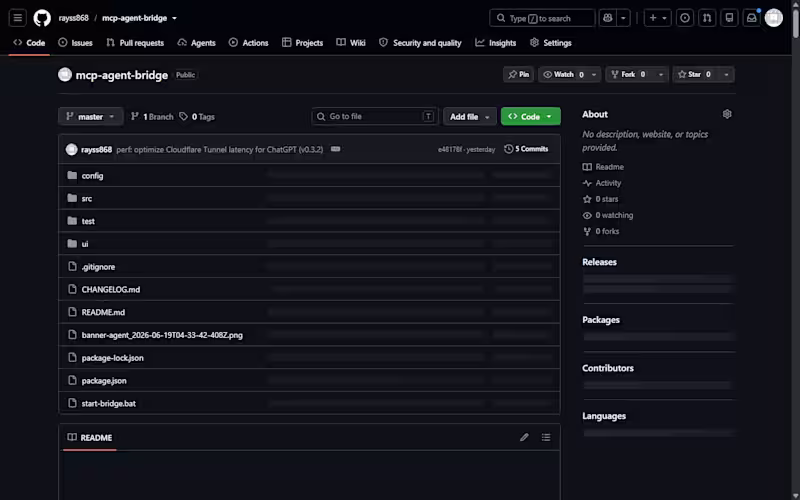Image resolution: width=800 pixels, height=500 pixels.
Task: Click the repository owner avatar beside title
Action: coord(65,74)
